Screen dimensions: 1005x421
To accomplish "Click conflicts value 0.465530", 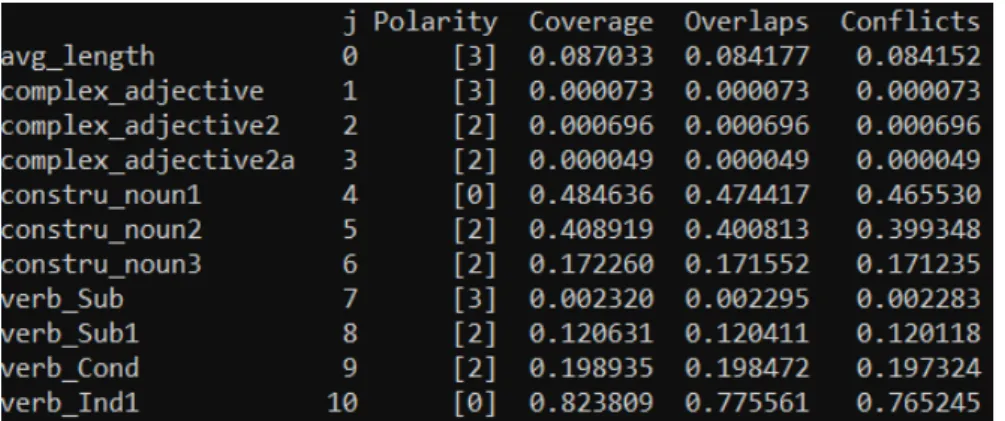I will 918,195.
